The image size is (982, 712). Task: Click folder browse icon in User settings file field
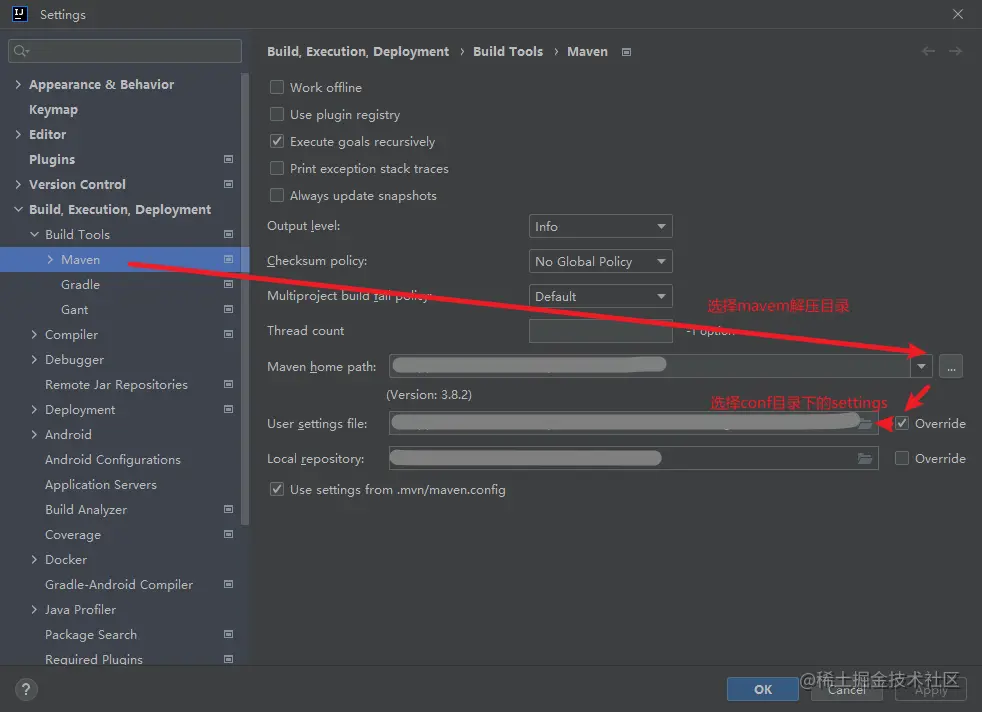[865, 424]
